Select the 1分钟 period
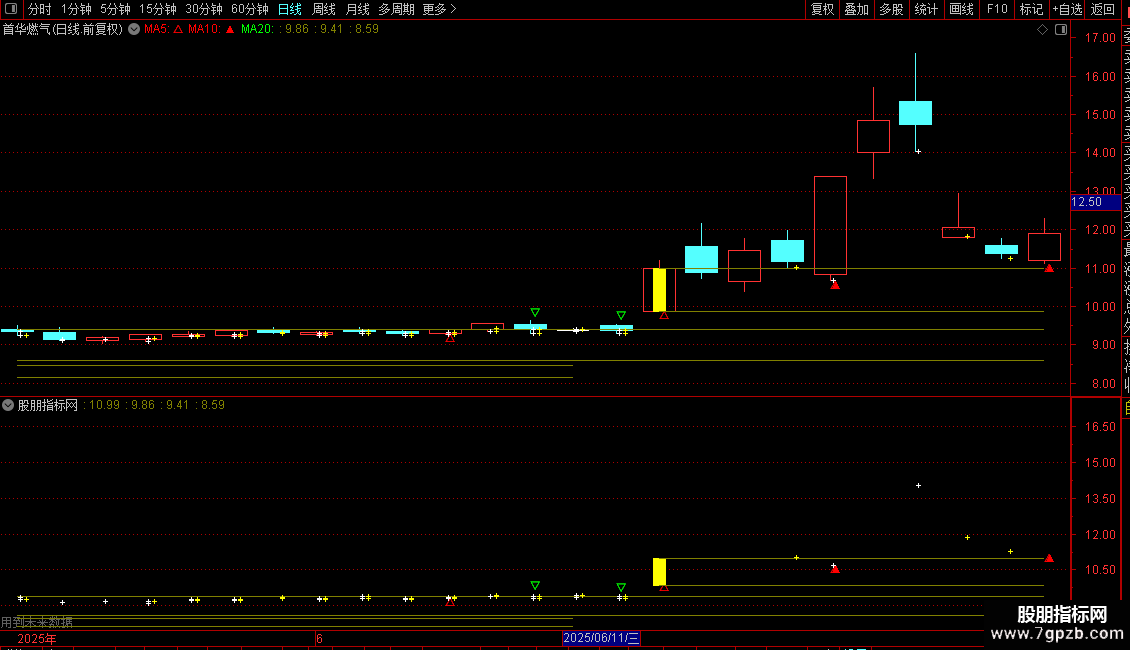Image resolution: width=1130 pixels, height=650 pixels. (76, 9)
